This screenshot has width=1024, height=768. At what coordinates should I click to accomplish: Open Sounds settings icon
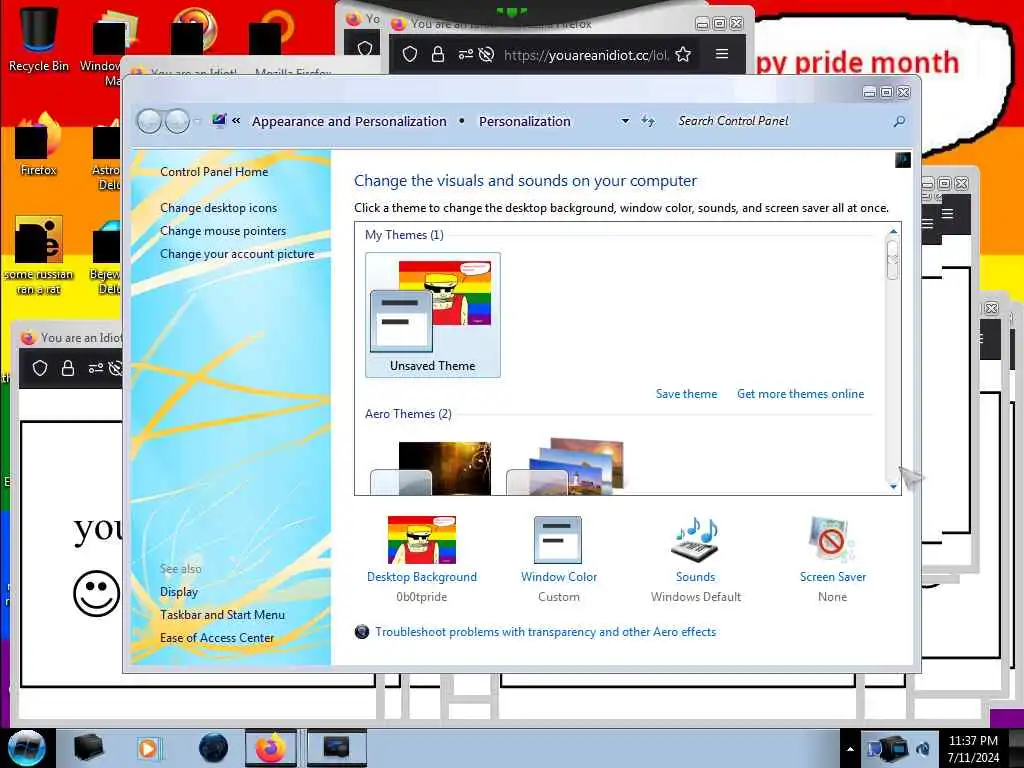pos(696,540)
